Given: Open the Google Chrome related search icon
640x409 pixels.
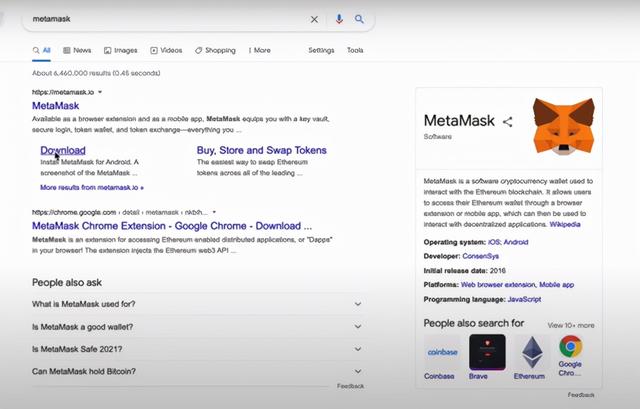Looking at the screenshot, I should tap(571, 352).
